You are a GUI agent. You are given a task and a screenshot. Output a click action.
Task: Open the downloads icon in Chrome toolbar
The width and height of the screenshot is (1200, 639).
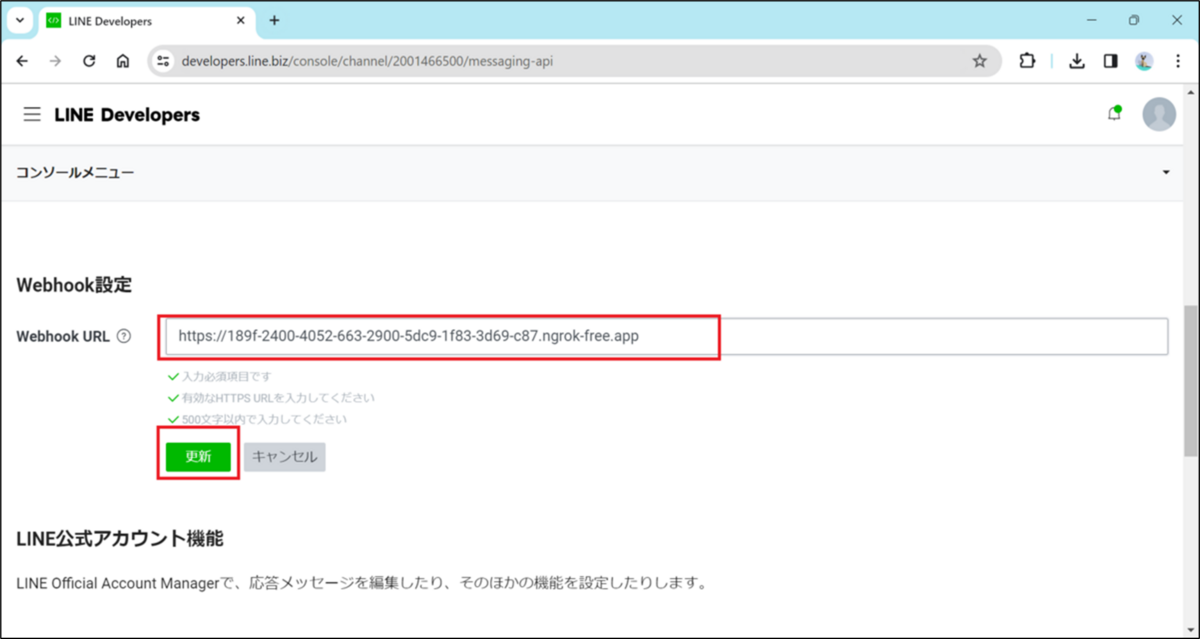(1077, 61)
